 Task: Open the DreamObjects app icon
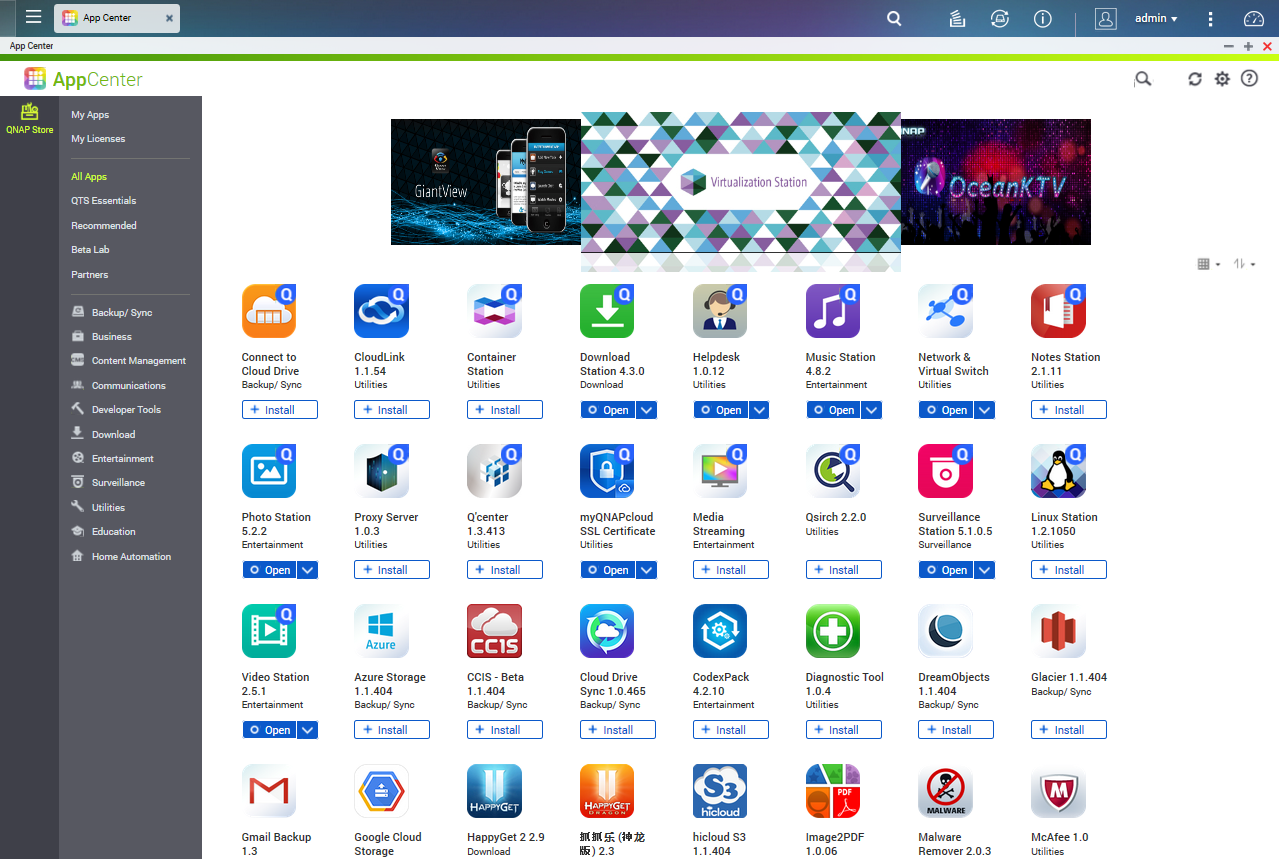[945, 631]
